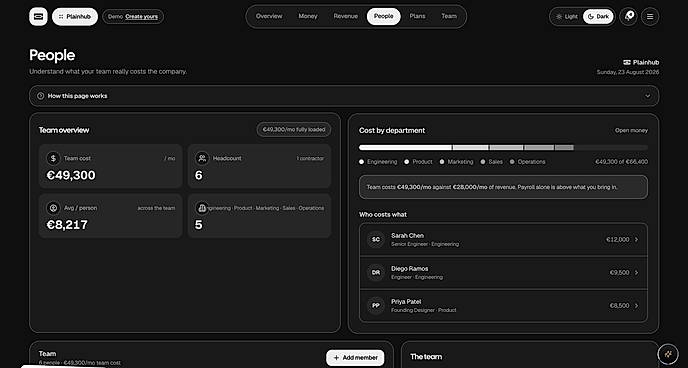Click the €49,300/mo fully loaded badge
The width and height of the screenshot is (688, 368).
294,129
